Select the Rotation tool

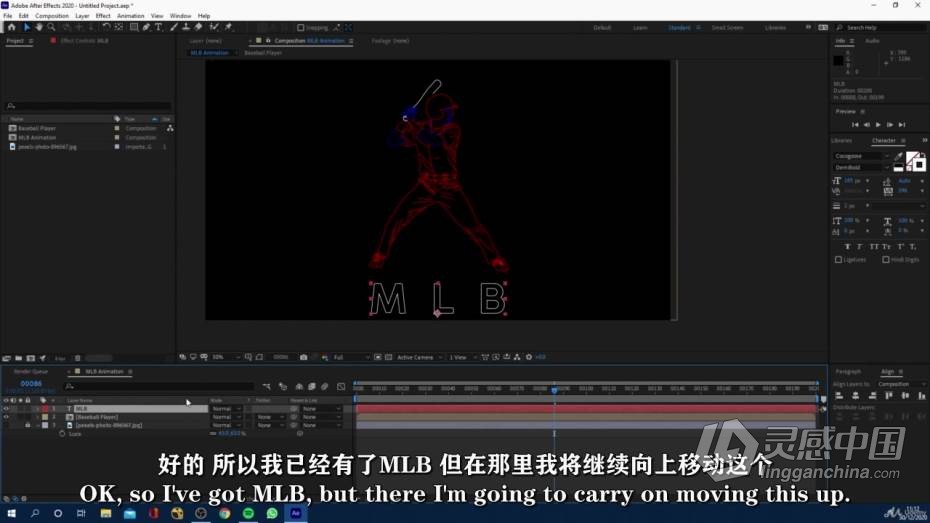click(x=106, y=27)
